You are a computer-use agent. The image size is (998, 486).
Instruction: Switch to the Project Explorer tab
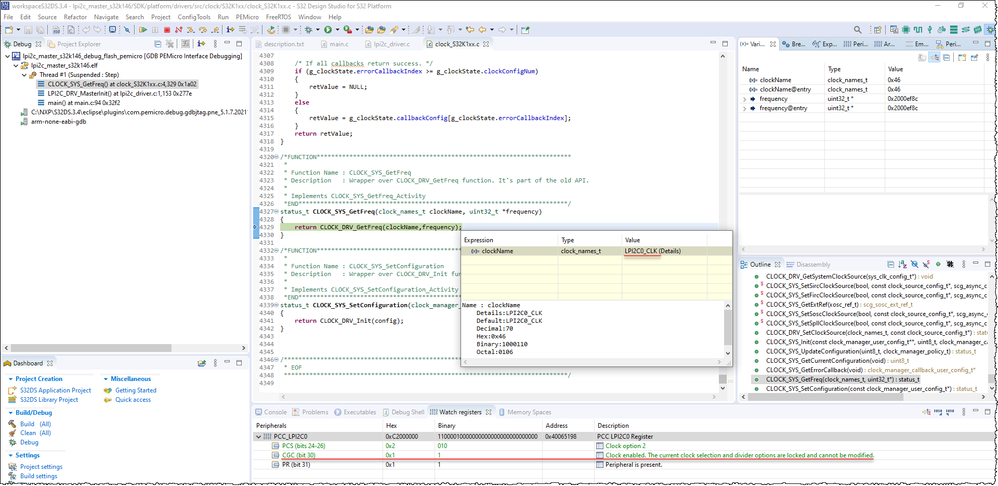[78, 44]
